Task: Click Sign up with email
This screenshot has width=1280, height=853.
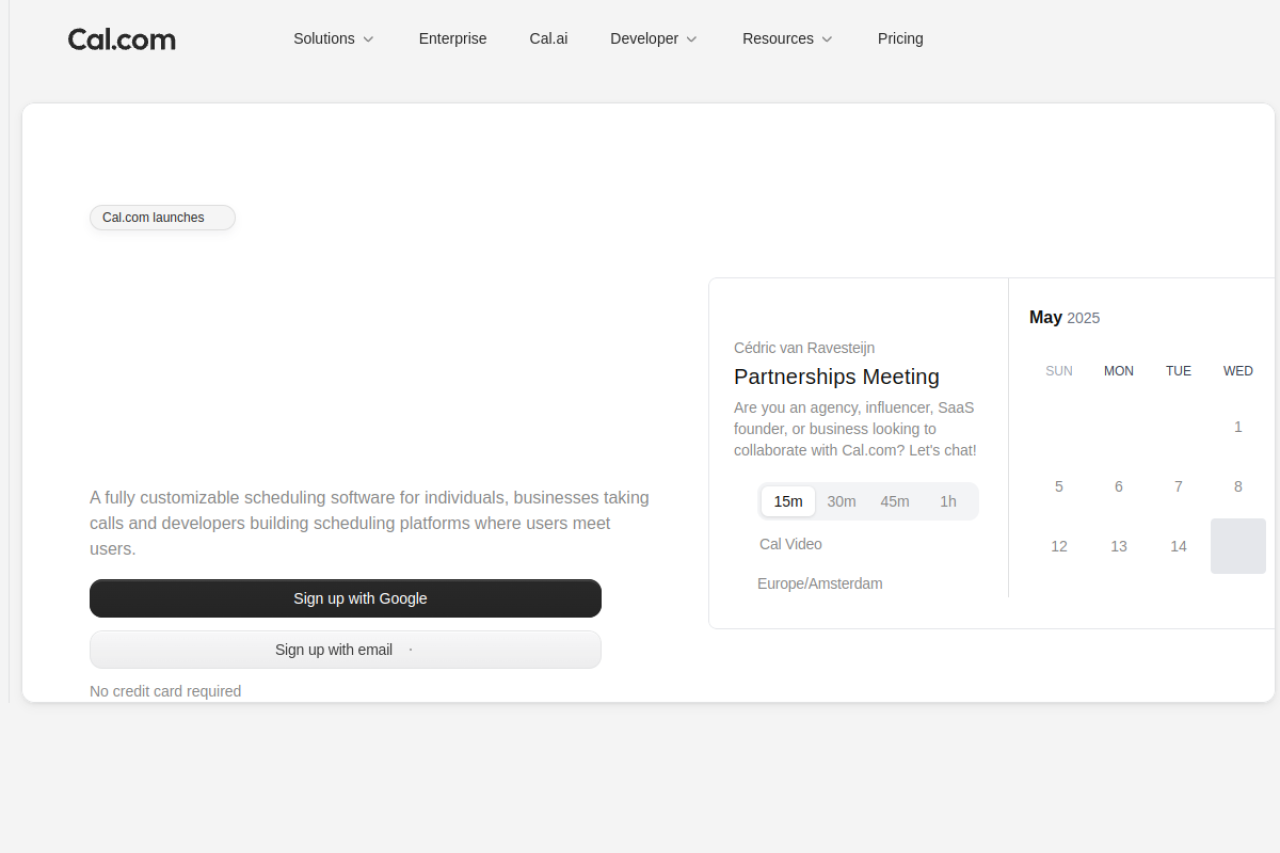Action: [x=346, y=650]
